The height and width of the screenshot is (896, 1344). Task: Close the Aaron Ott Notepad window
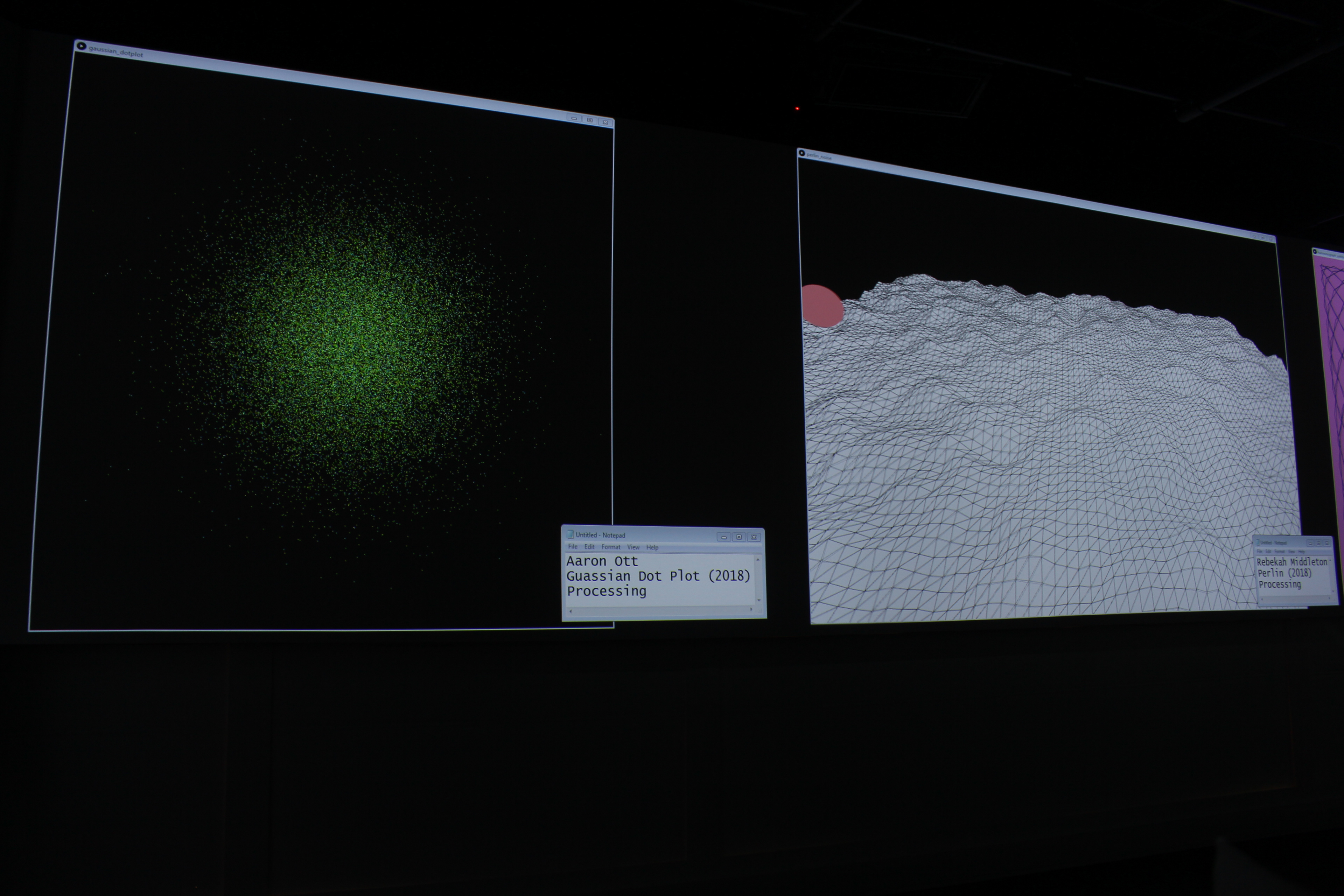click(x=754, y=537)
